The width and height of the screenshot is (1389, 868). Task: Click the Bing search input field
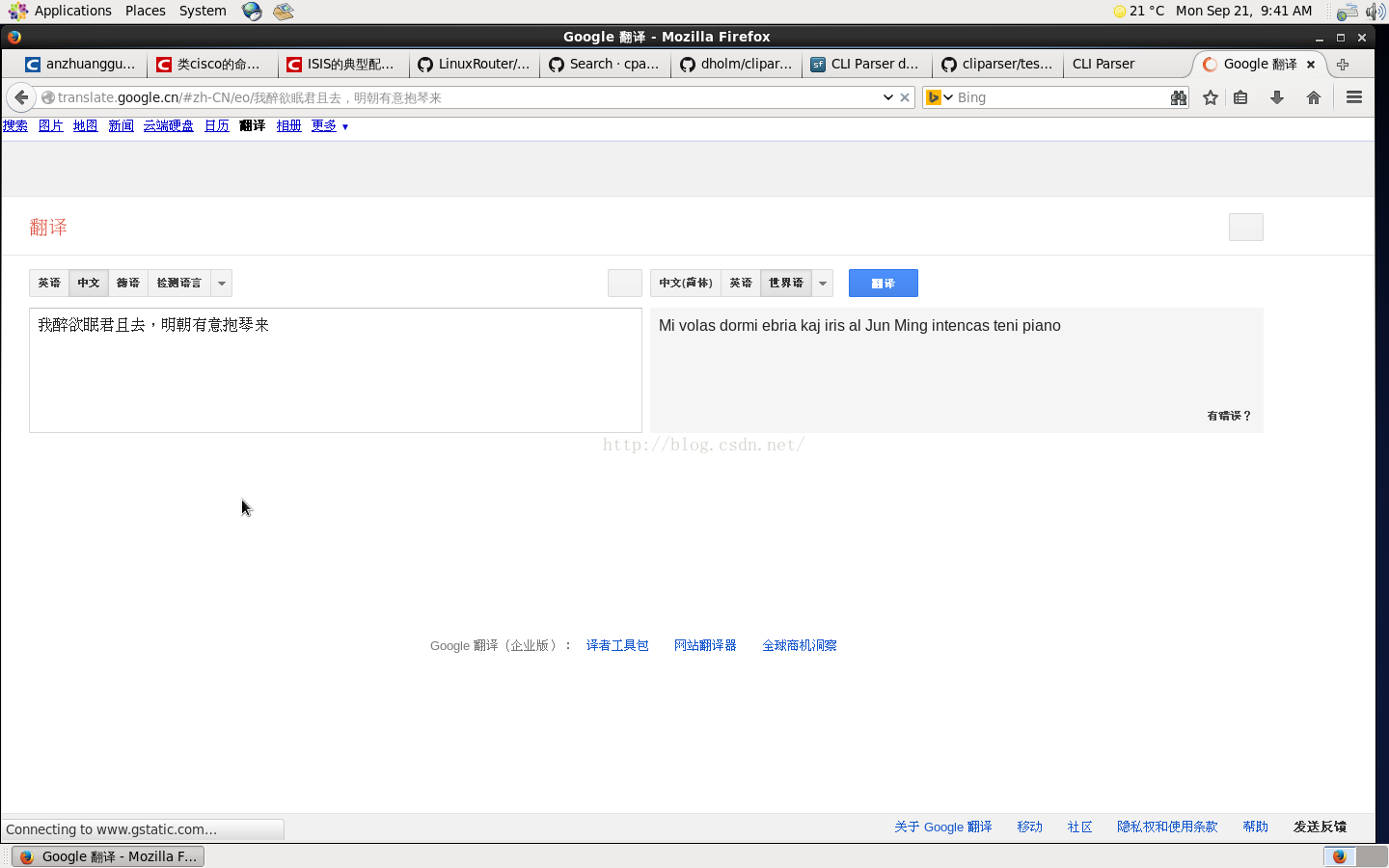click(x=1061, y=97)
